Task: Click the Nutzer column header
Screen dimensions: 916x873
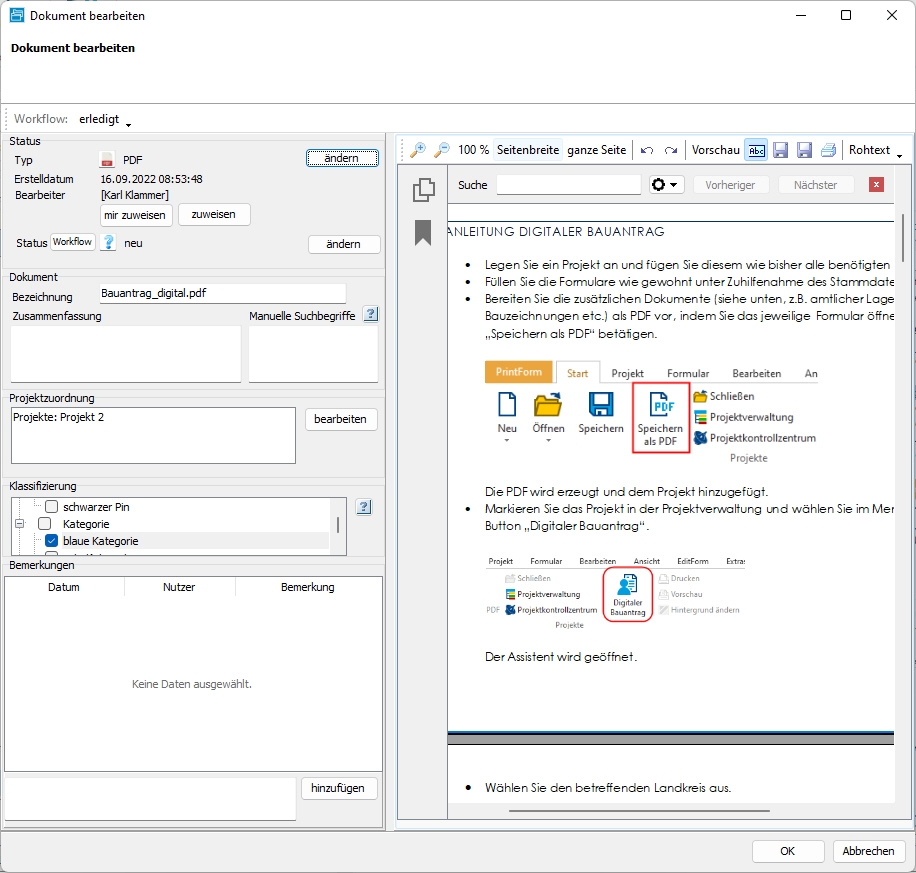Action: coord(179,587)
